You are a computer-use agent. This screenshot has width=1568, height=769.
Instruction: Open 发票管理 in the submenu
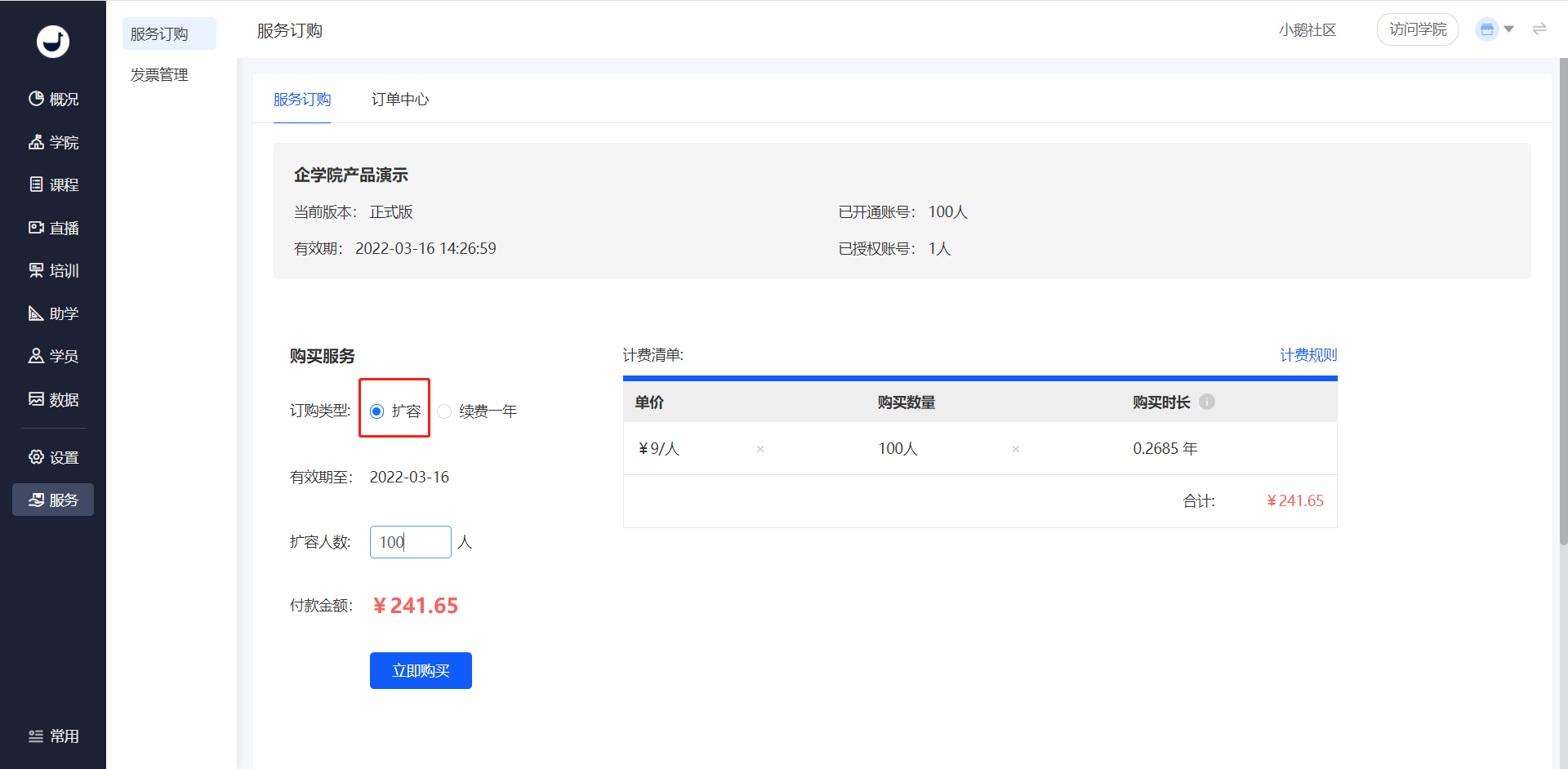point(159,75)
